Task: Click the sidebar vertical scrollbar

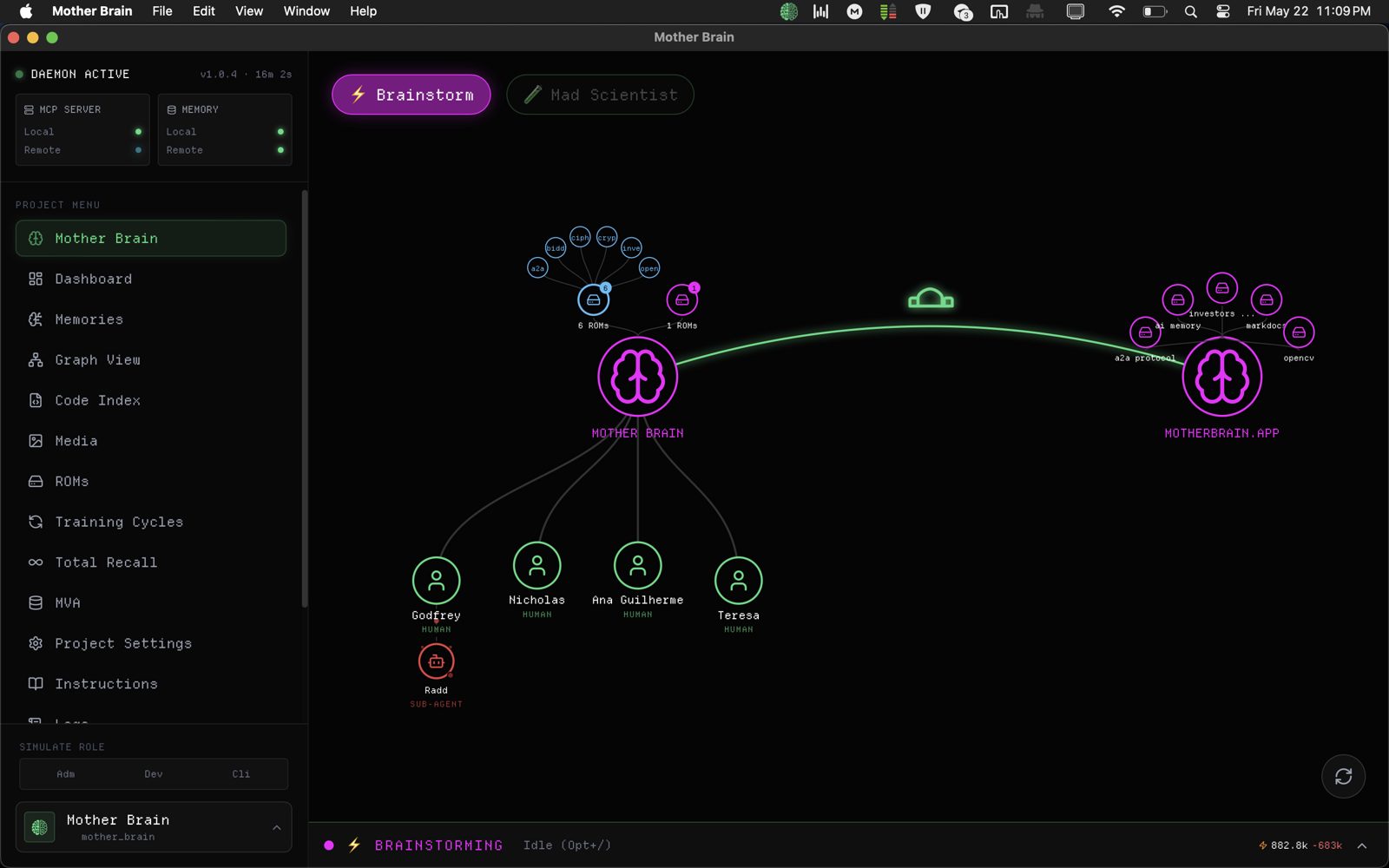Action: (304, 399)
